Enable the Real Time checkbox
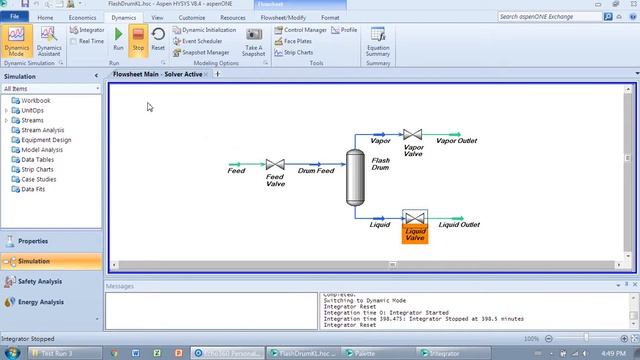This screenshot has width=640, height=360. click(x=73, y=41)
